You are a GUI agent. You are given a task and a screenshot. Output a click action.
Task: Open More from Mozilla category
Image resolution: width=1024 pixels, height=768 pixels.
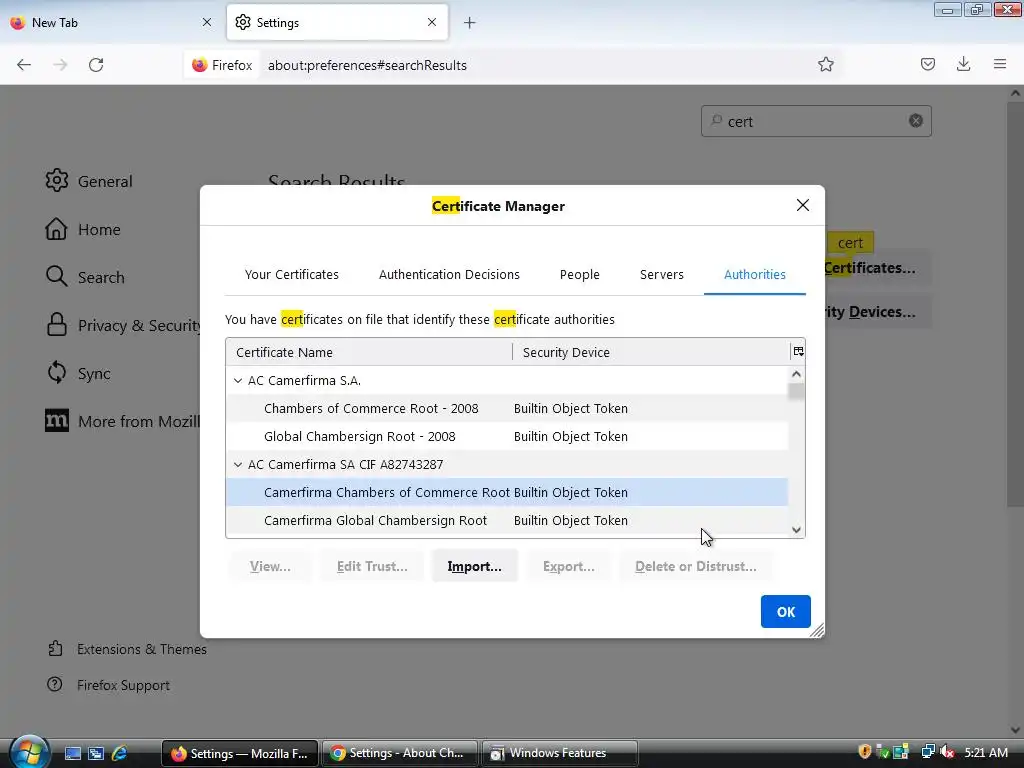[123, 421]
